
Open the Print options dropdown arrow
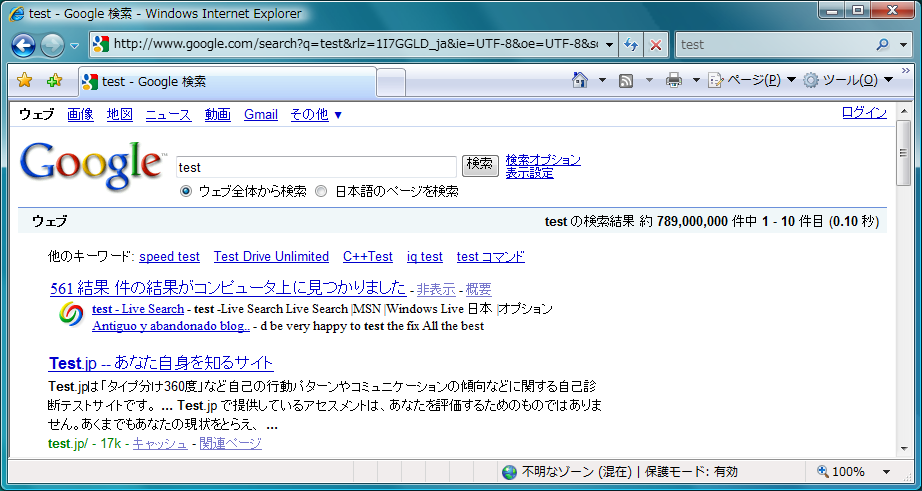pyautogui.click(x=696, y=80)
